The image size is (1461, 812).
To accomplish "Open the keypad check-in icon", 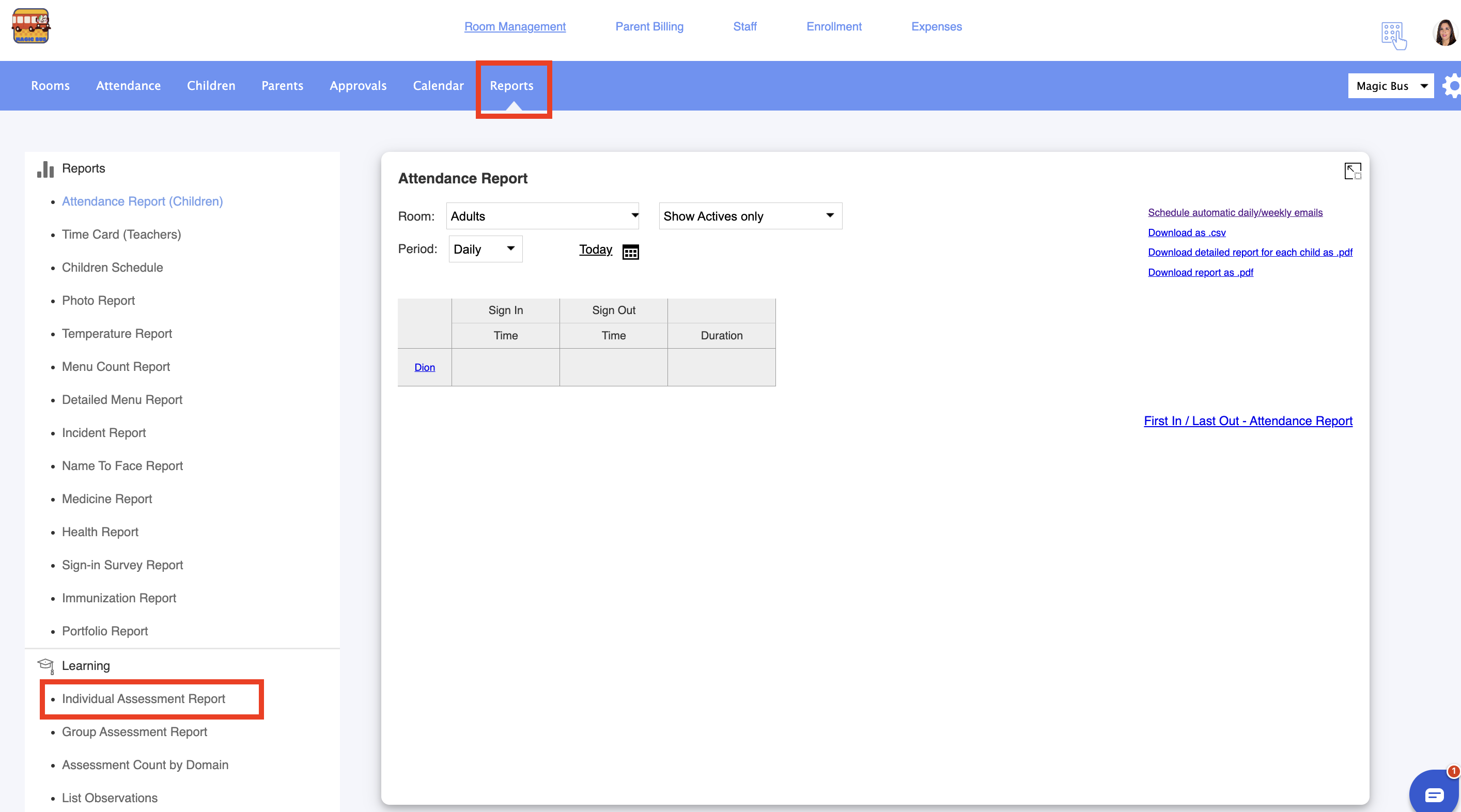I will pos(1393,35).
